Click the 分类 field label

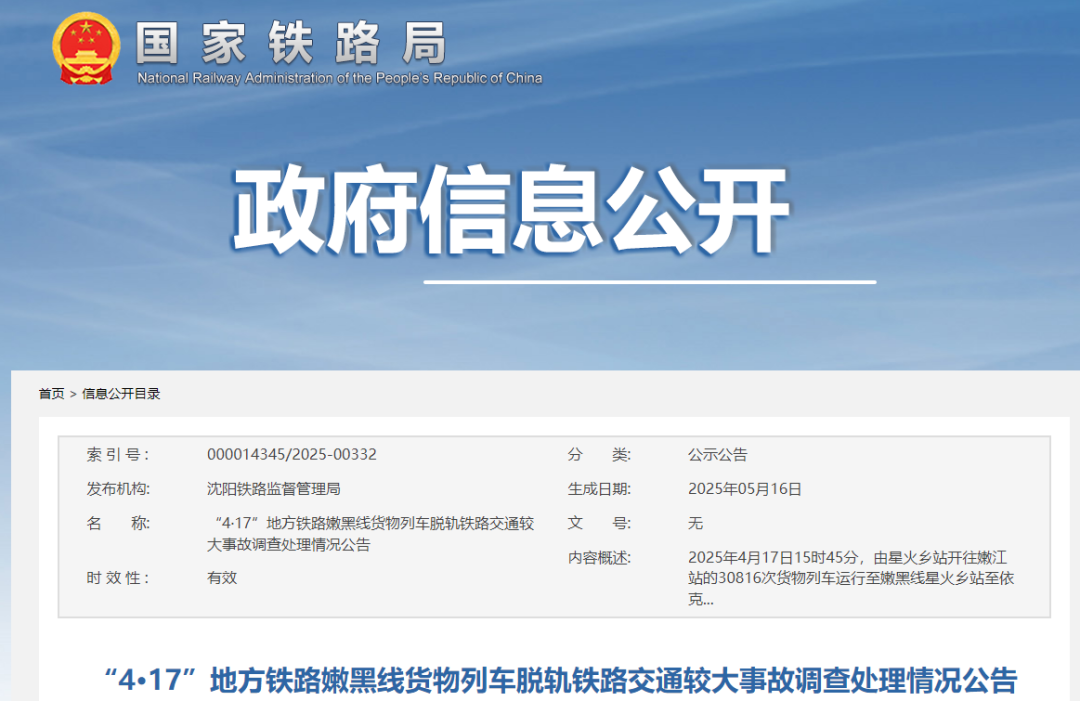pyautogui.click(x=599, y=454)
